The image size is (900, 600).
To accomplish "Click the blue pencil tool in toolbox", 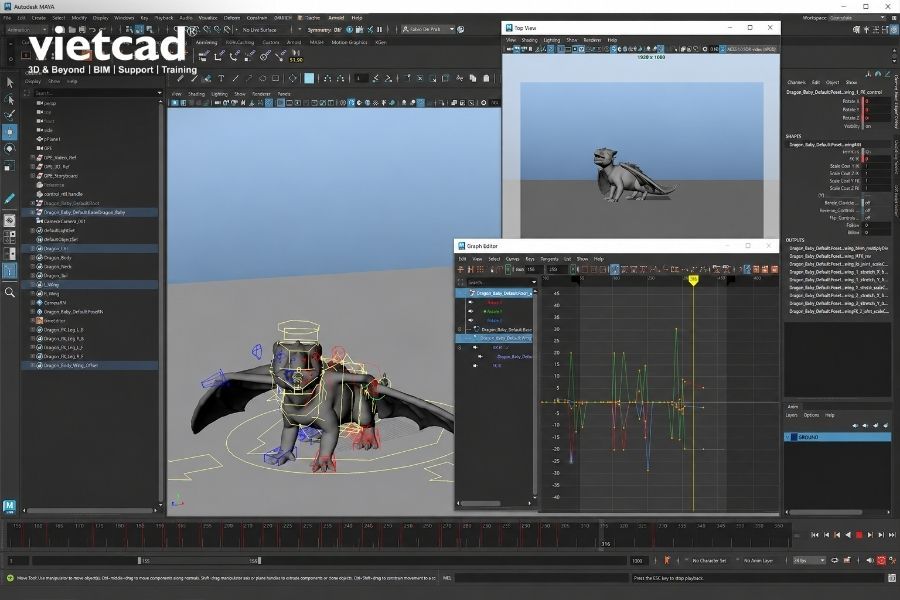I will click(x=10, y=199).
